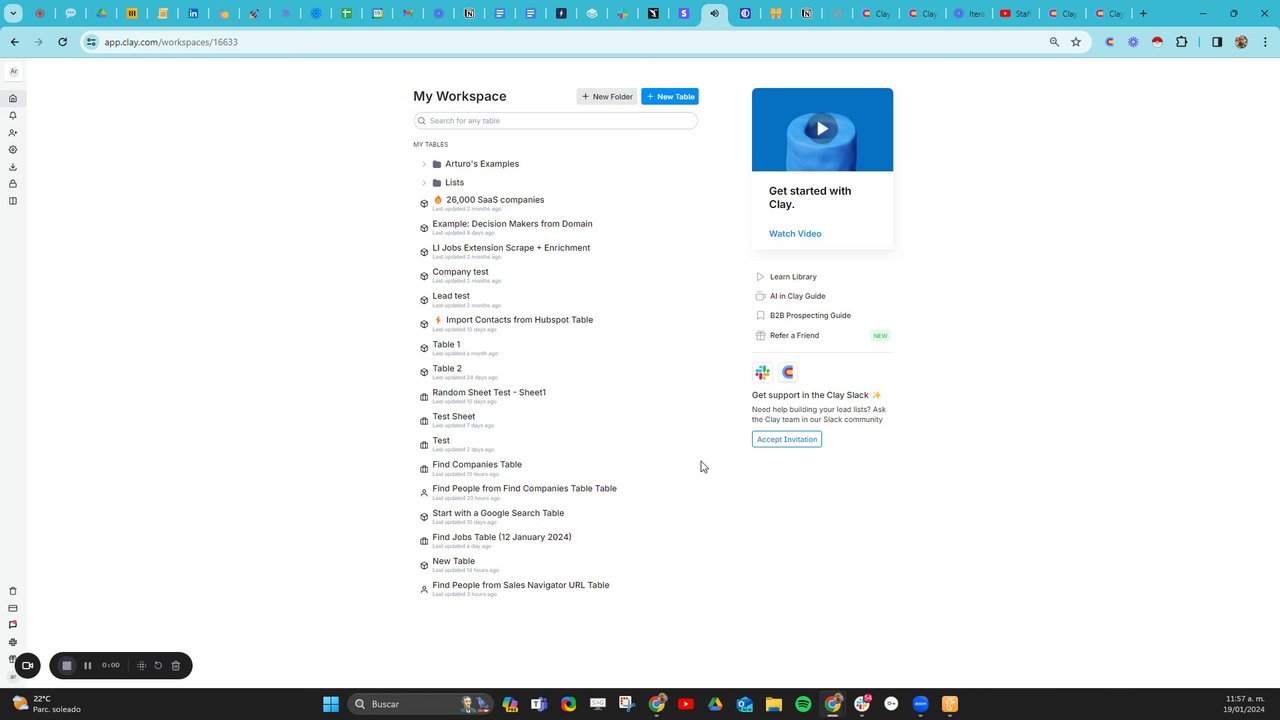Open New Table entry in list

[x=453, y=561]
